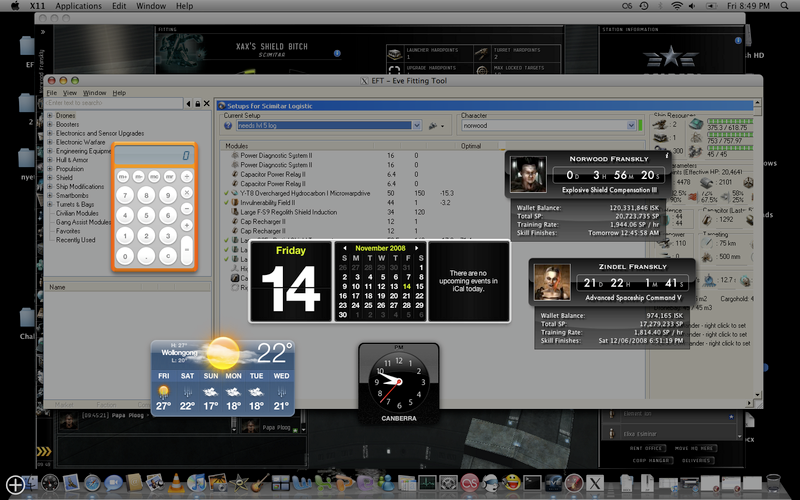
Task: Launch Safari compass icon in dock
Action: coord(92,482)
